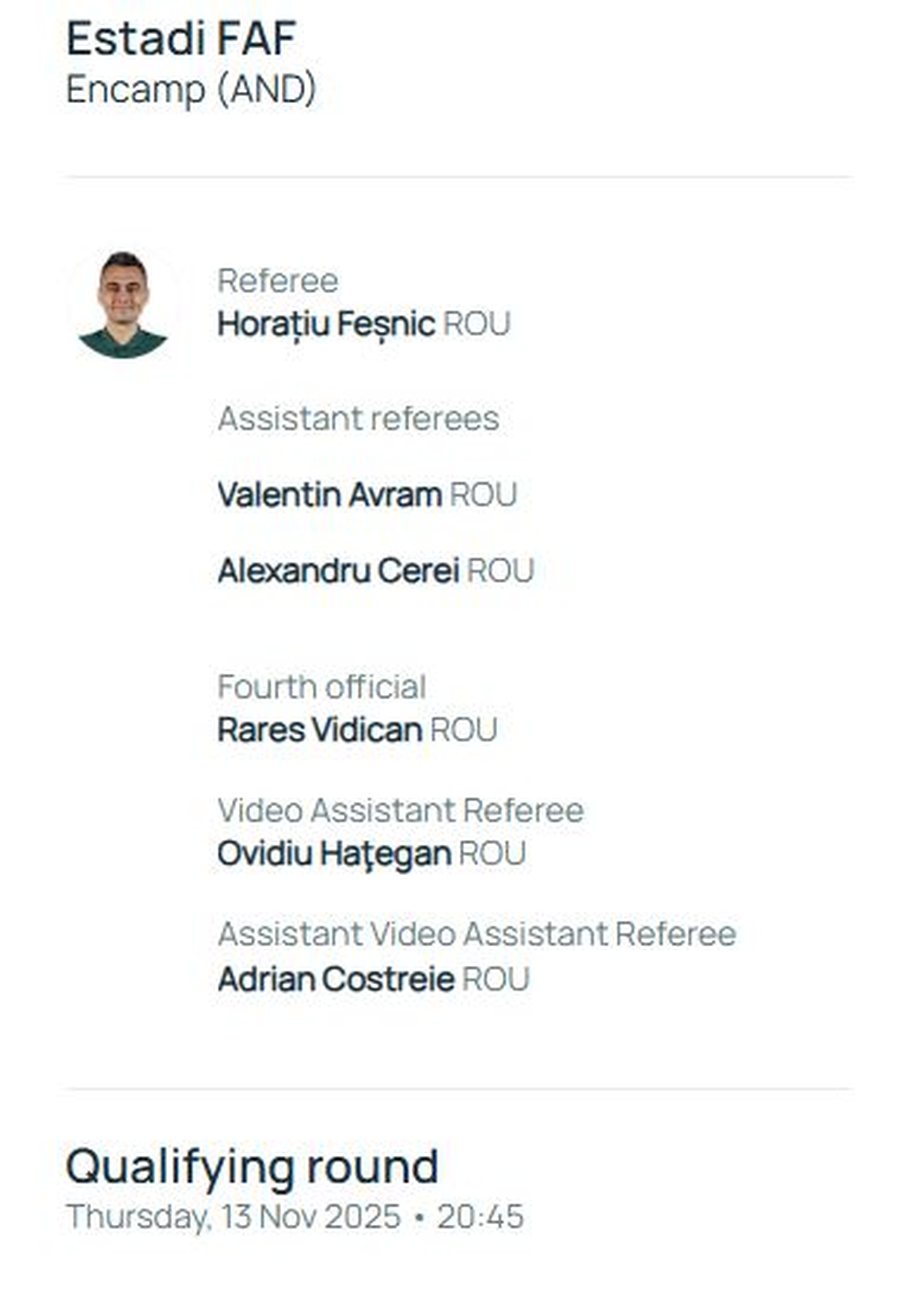This screenshot has height=1304, width=900.
Task: Select assistant referee Valentin Avram
Action: point(329,494)
